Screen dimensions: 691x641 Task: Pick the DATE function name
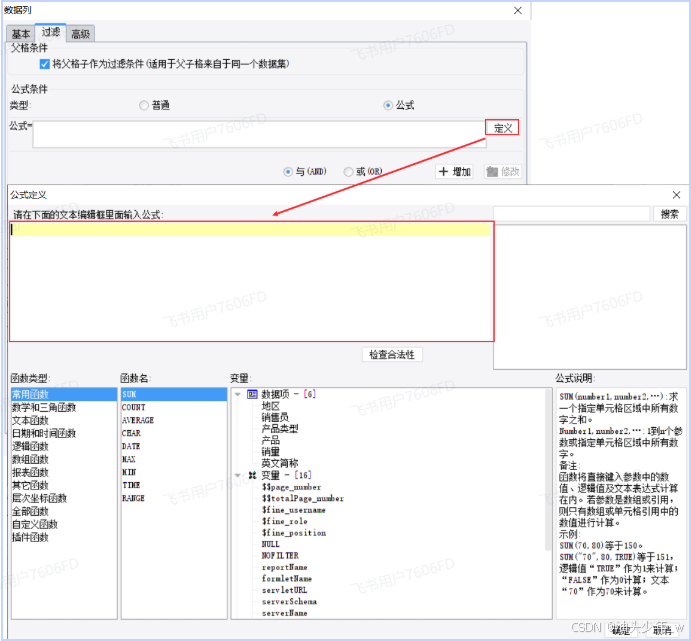point(174,446)
